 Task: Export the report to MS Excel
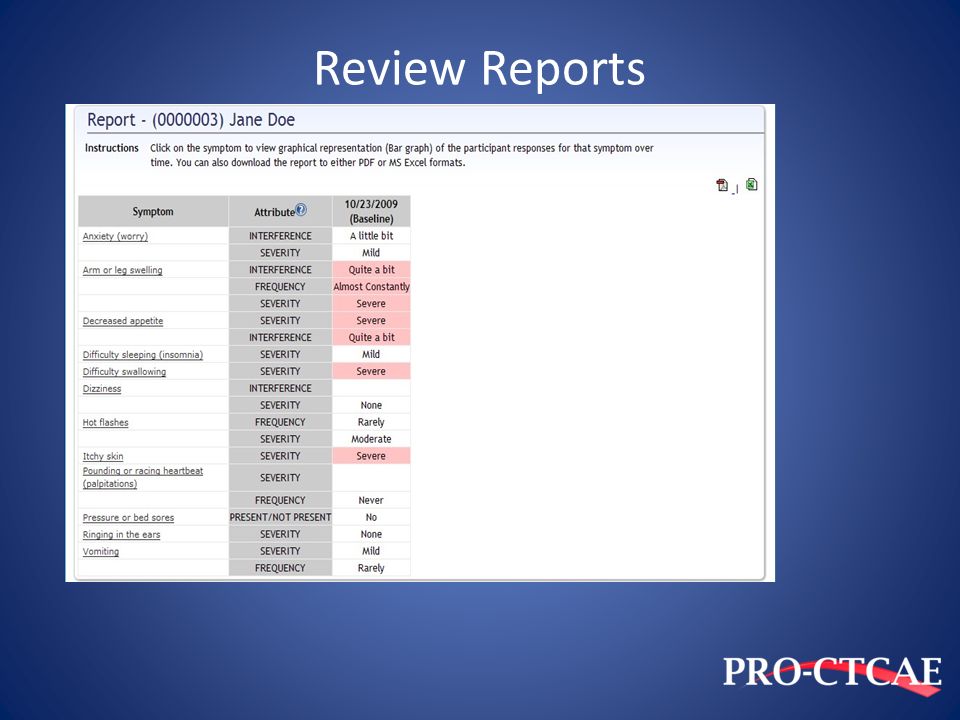click(x=751, y=184)
